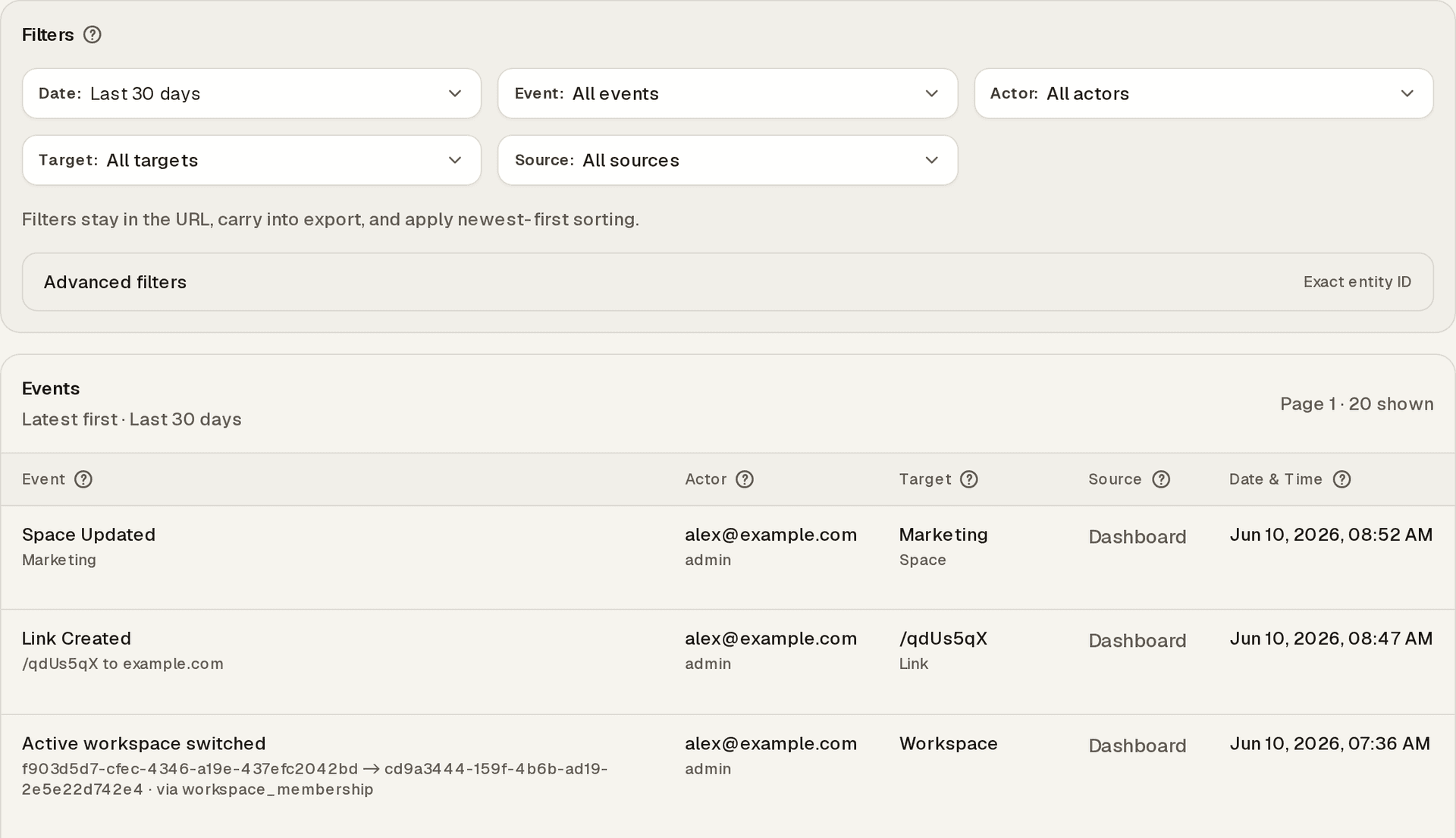Select the Link Created event row
1456x838 pixels.
(727, 662)
